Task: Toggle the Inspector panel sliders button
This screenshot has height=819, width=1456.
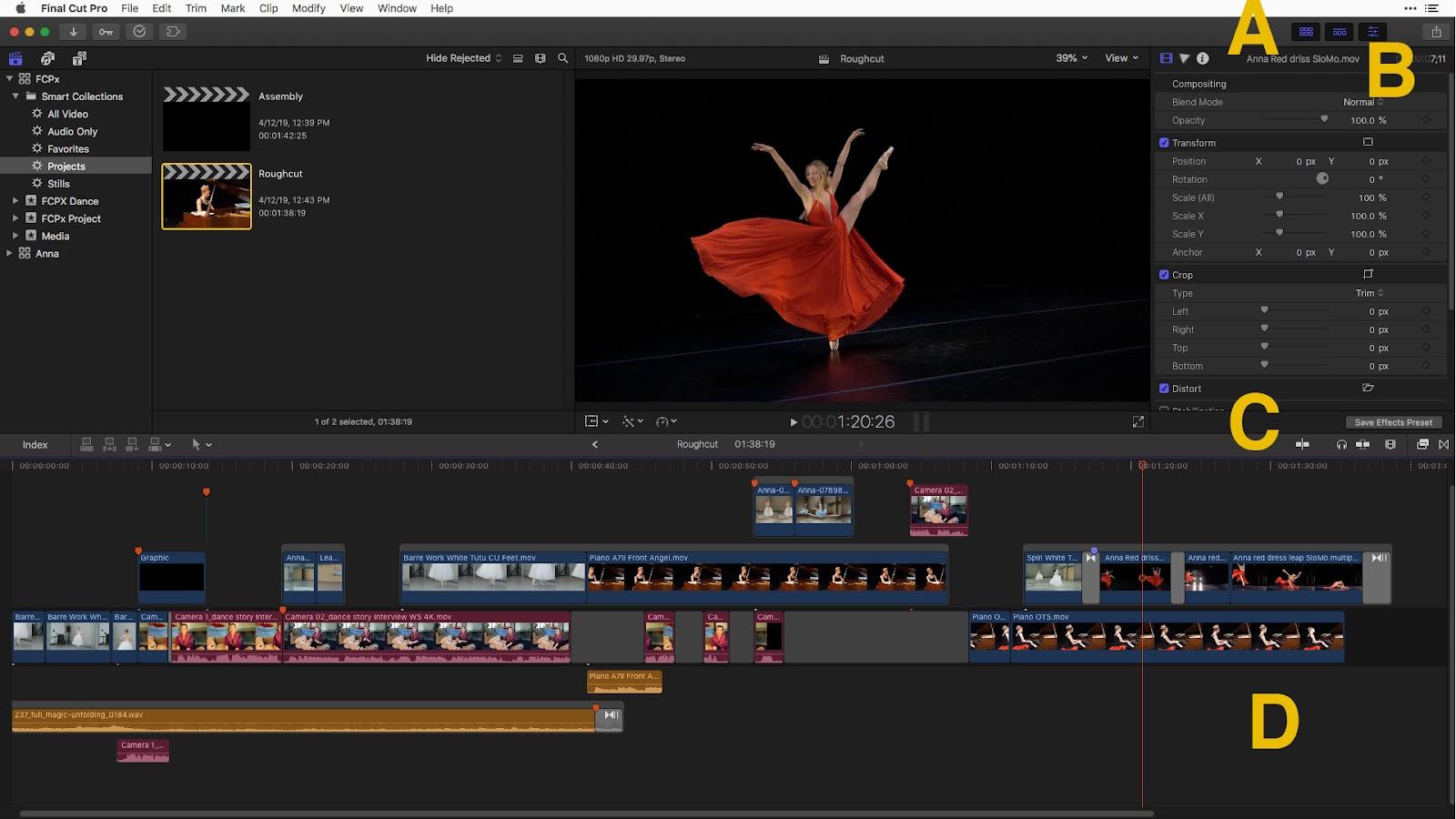Action: [x=1373, y=32]
